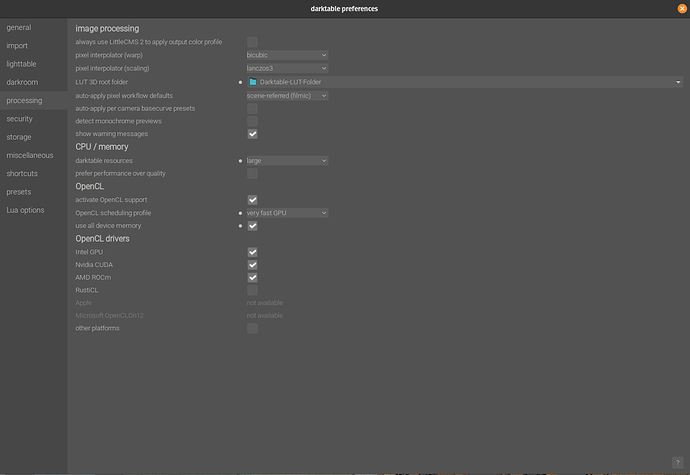The image size is (690, 475).
Task: Enable always use LittleCMS 2 checkbox
Action: (x=252, y=42)
